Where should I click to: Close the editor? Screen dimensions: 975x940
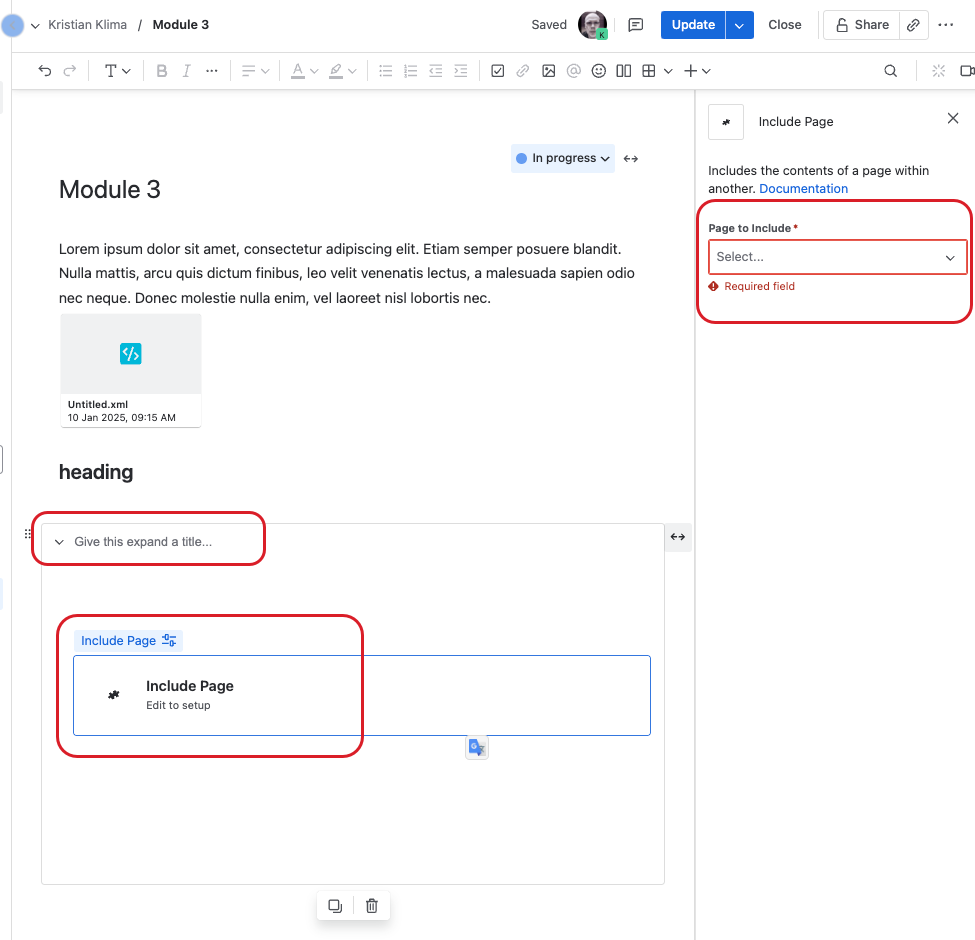coord(784,25)
